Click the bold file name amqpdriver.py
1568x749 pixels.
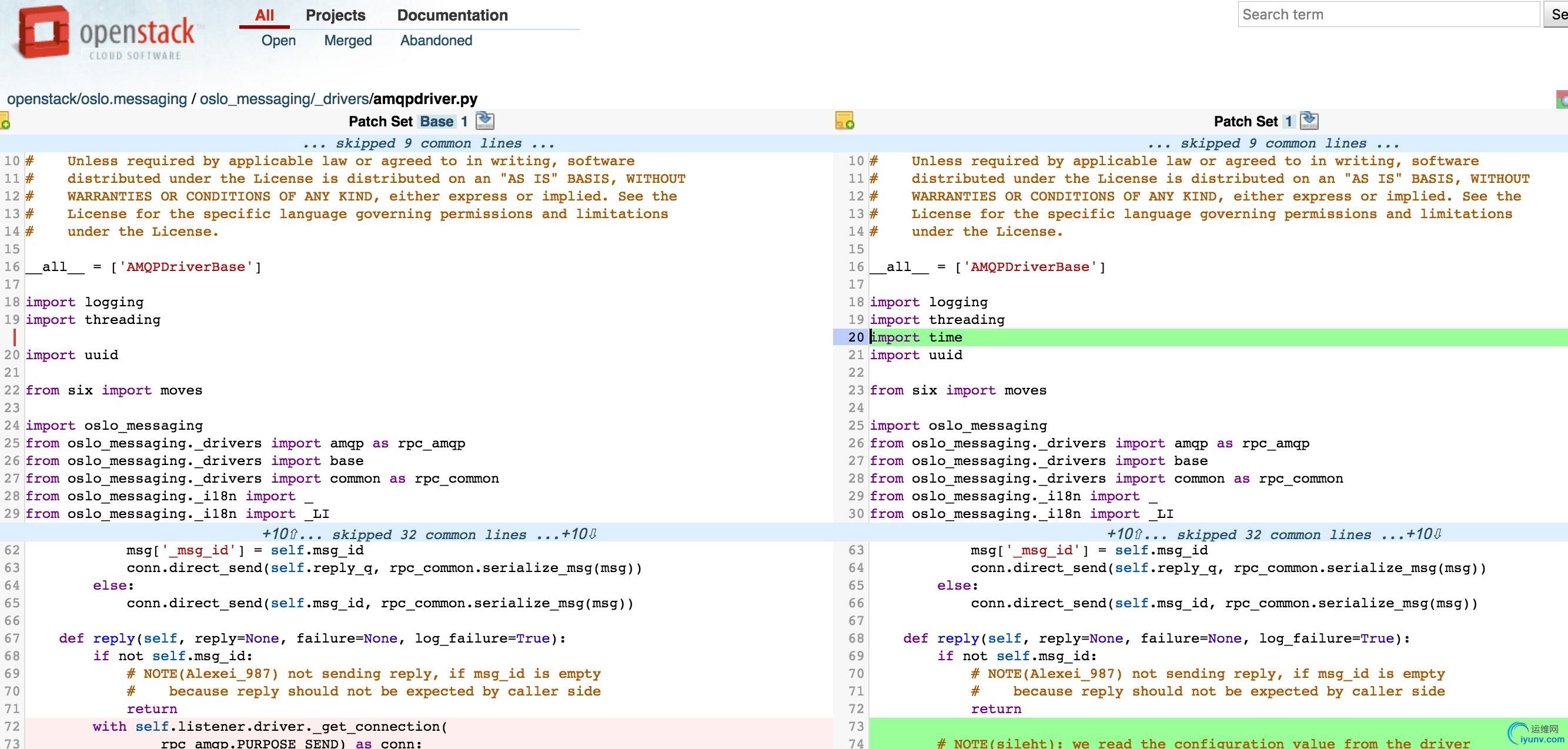pyautogui.click(x=426, y=99)
